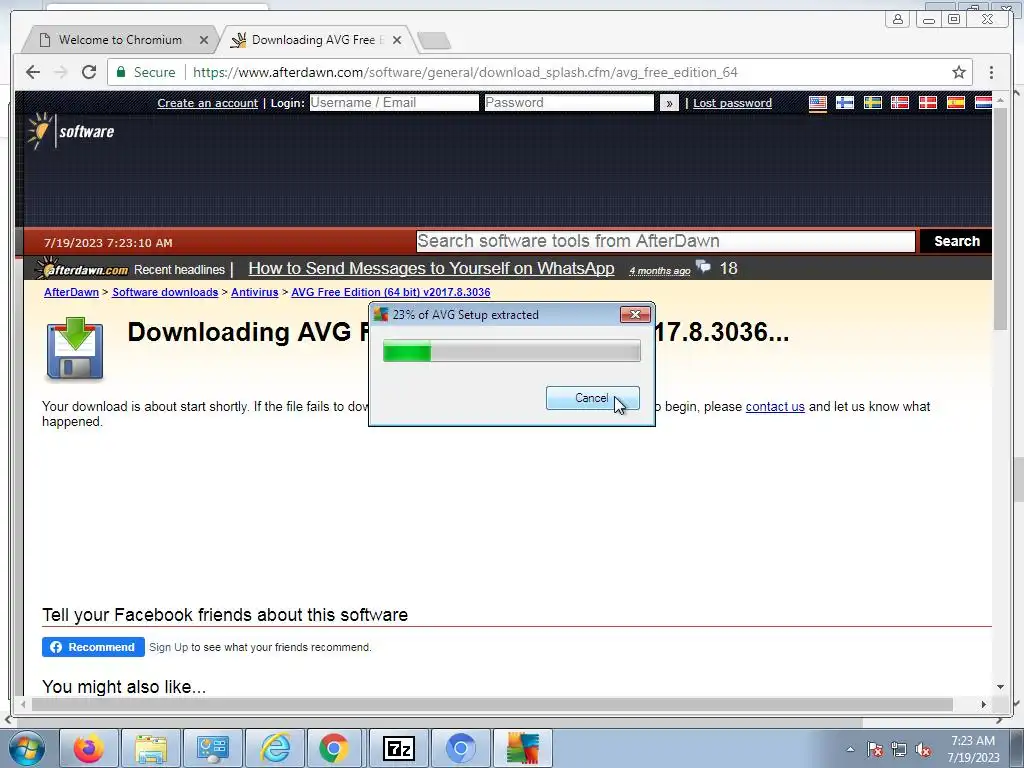
Task: Switch to Welcome to Chromium tab
Action: [x=121, y=40]
